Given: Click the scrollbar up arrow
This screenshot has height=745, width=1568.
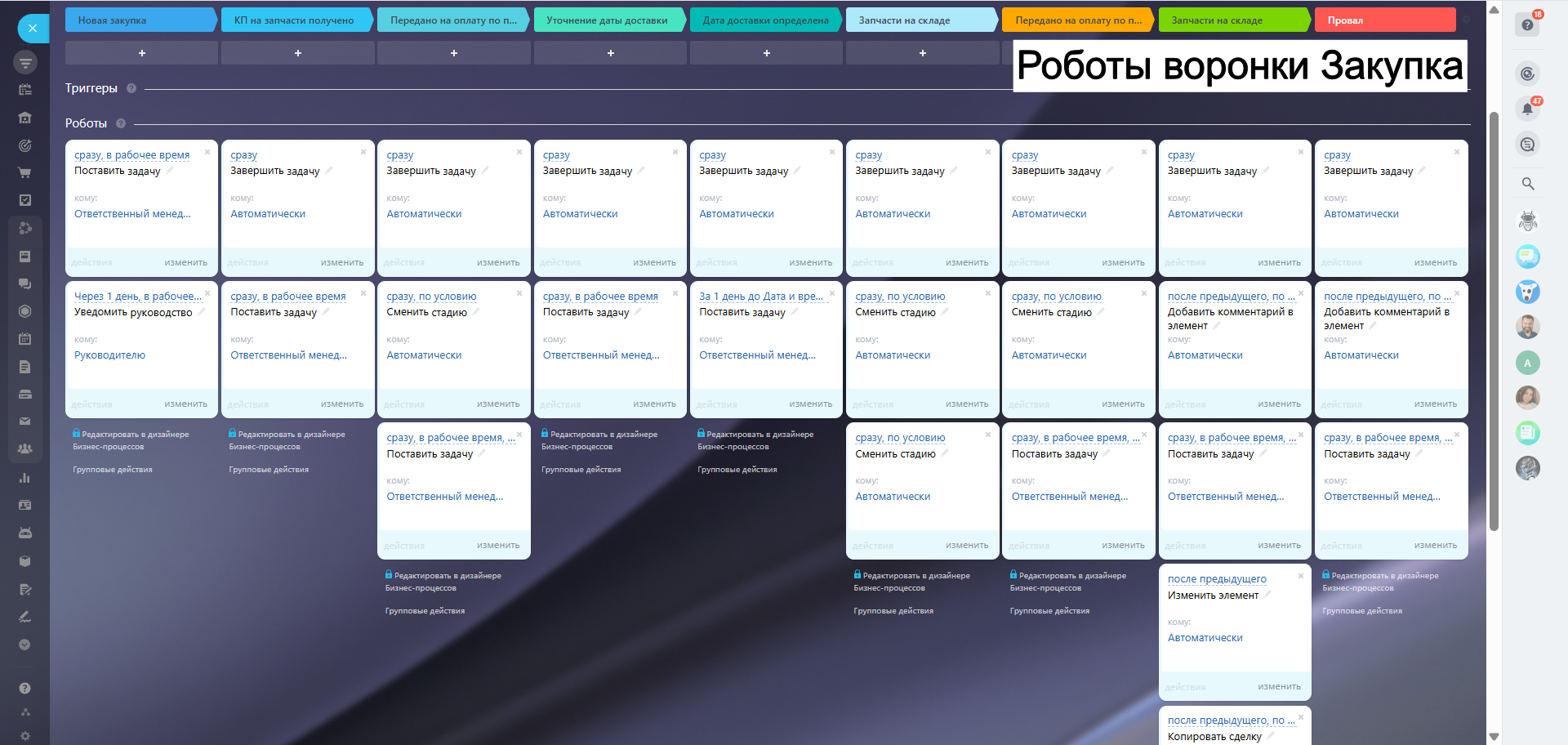Looking at the screenshot, I should [1494, 10].
